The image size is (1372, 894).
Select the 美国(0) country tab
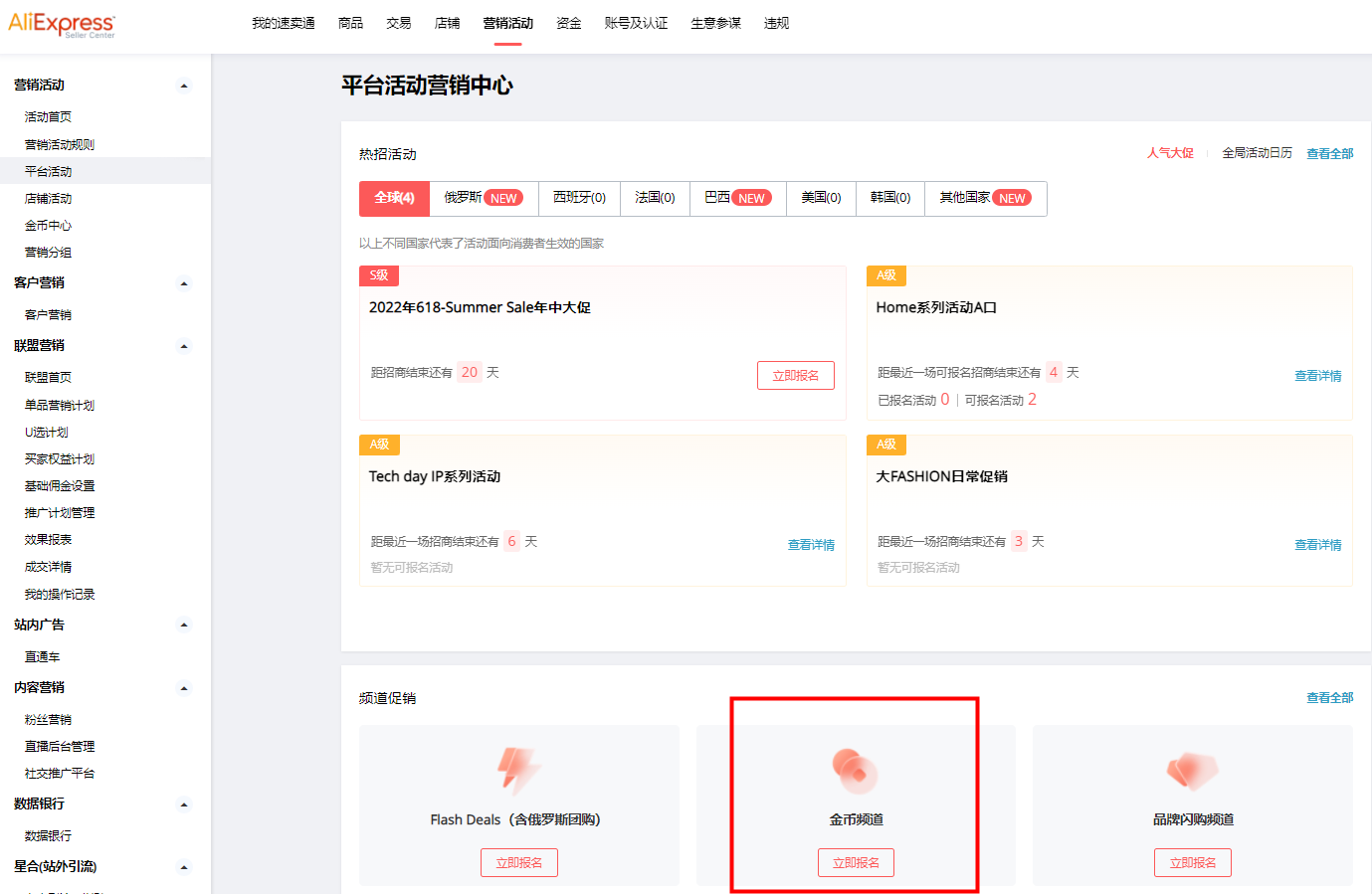tap(821, 198)
